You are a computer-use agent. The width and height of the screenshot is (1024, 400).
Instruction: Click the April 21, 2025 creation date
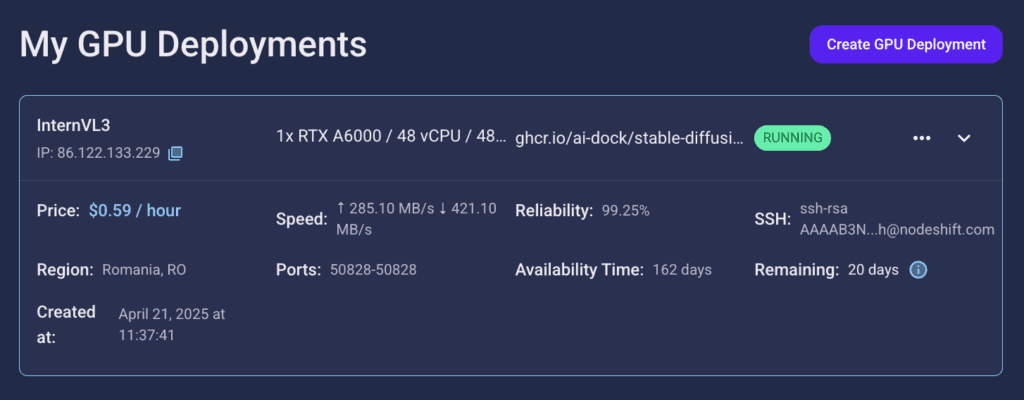click(172, 324)
